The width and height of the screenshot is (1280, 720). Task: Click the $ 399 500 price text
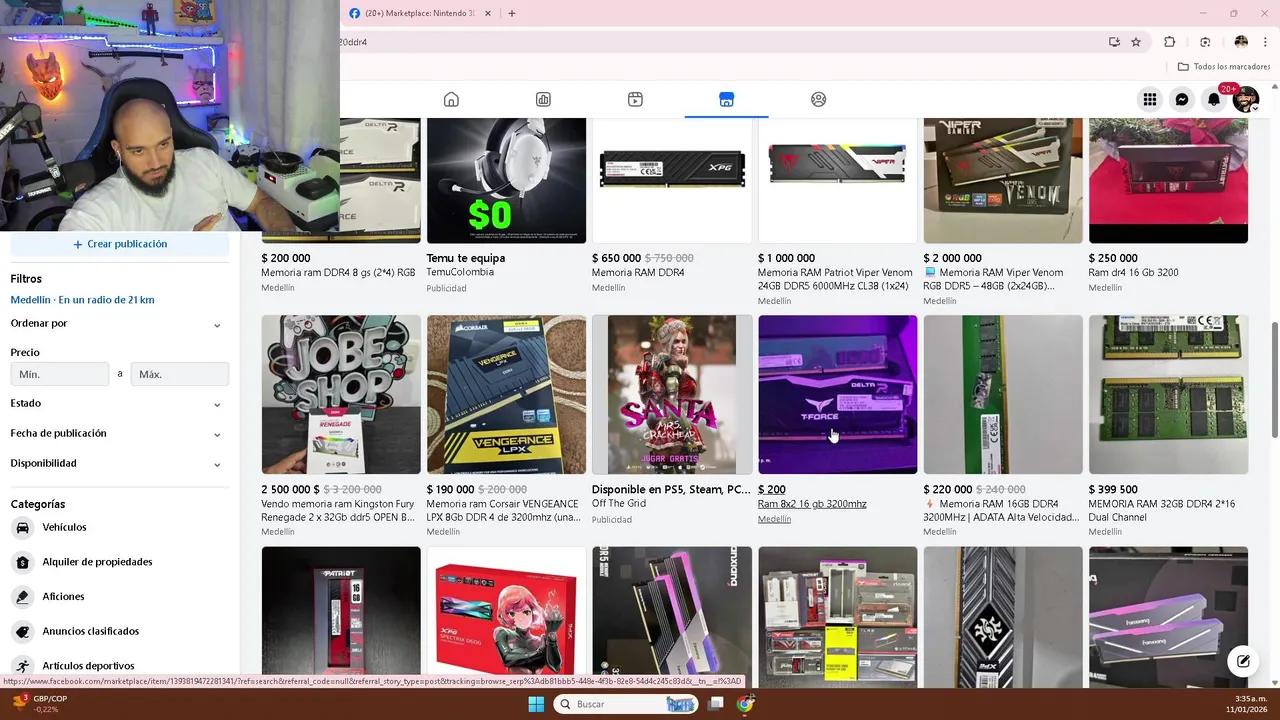[x=1113, y=490]
